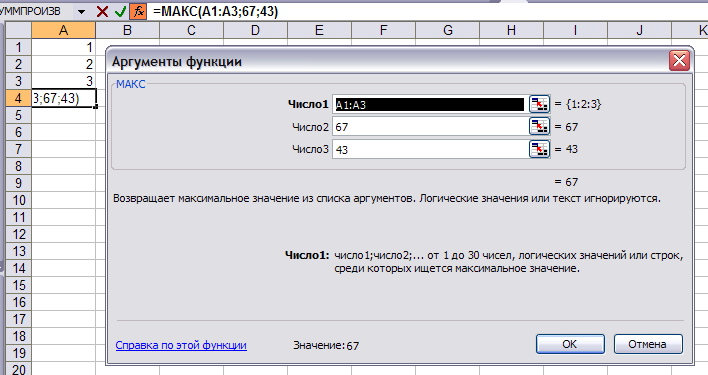Select column E header
Image resolution: width=708 pixels, height=375 pixels.
pyautogui.click(x=319, y=30)
